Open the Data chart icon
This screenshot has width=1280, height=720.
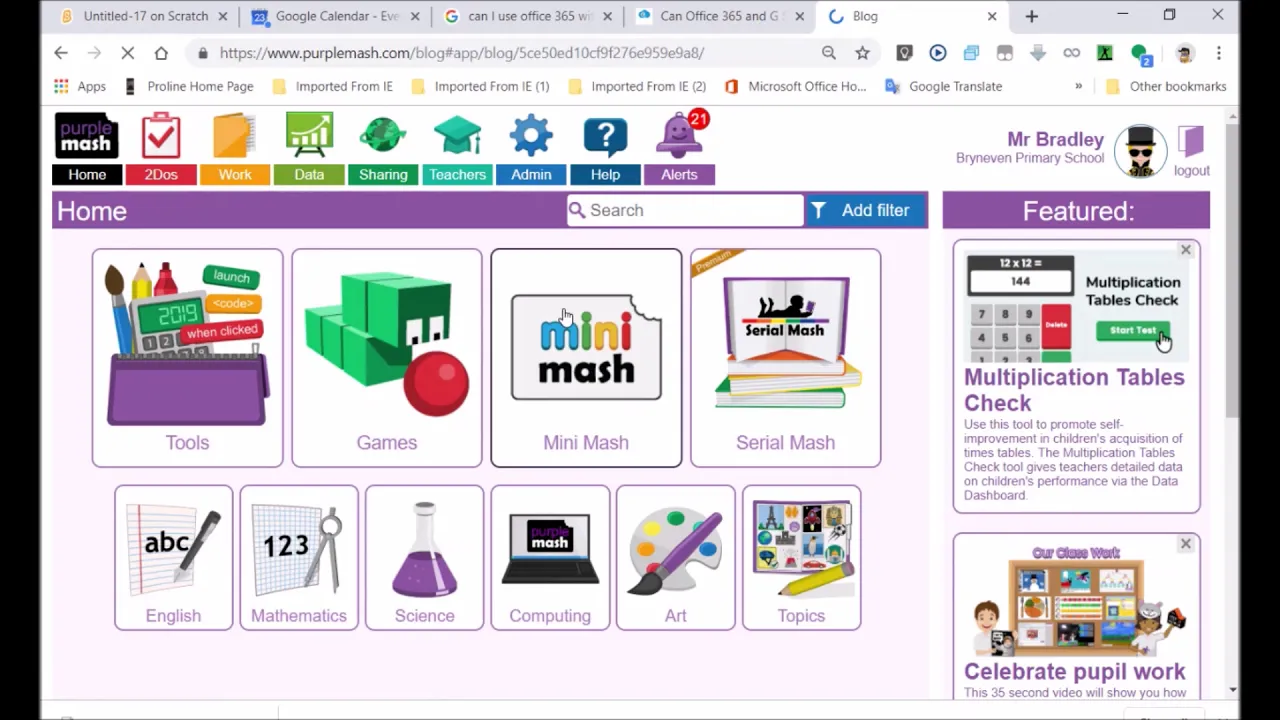click(309, 134)
